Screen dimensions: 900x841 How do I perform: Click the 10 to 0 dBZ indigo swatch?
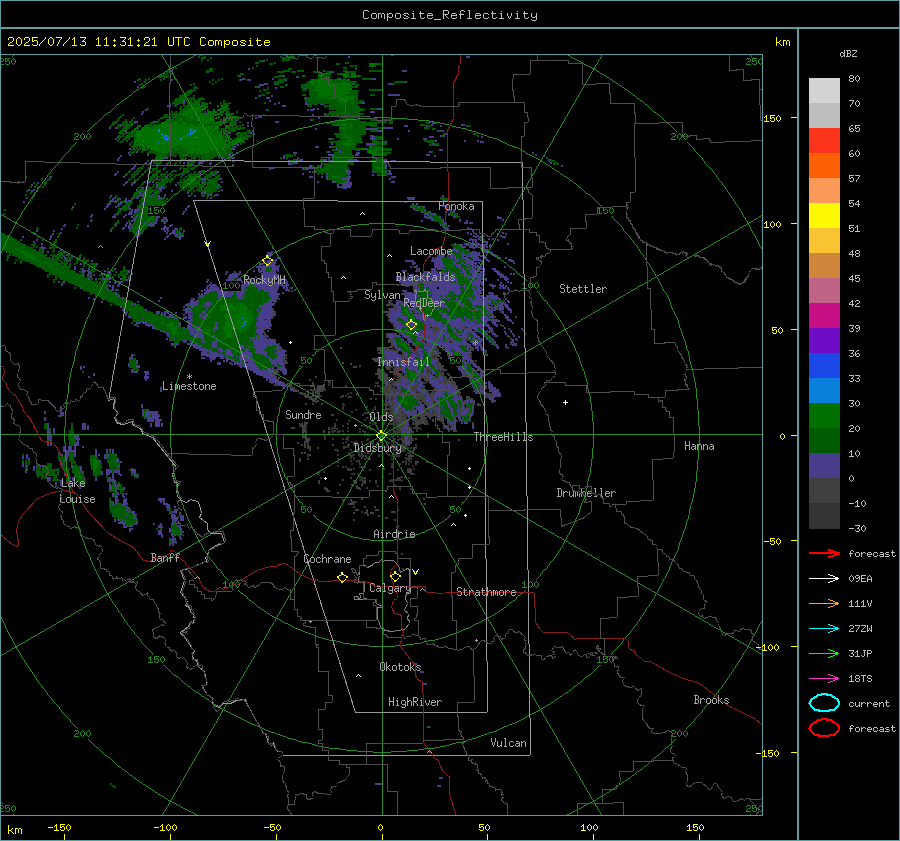[x=824, y=466]
